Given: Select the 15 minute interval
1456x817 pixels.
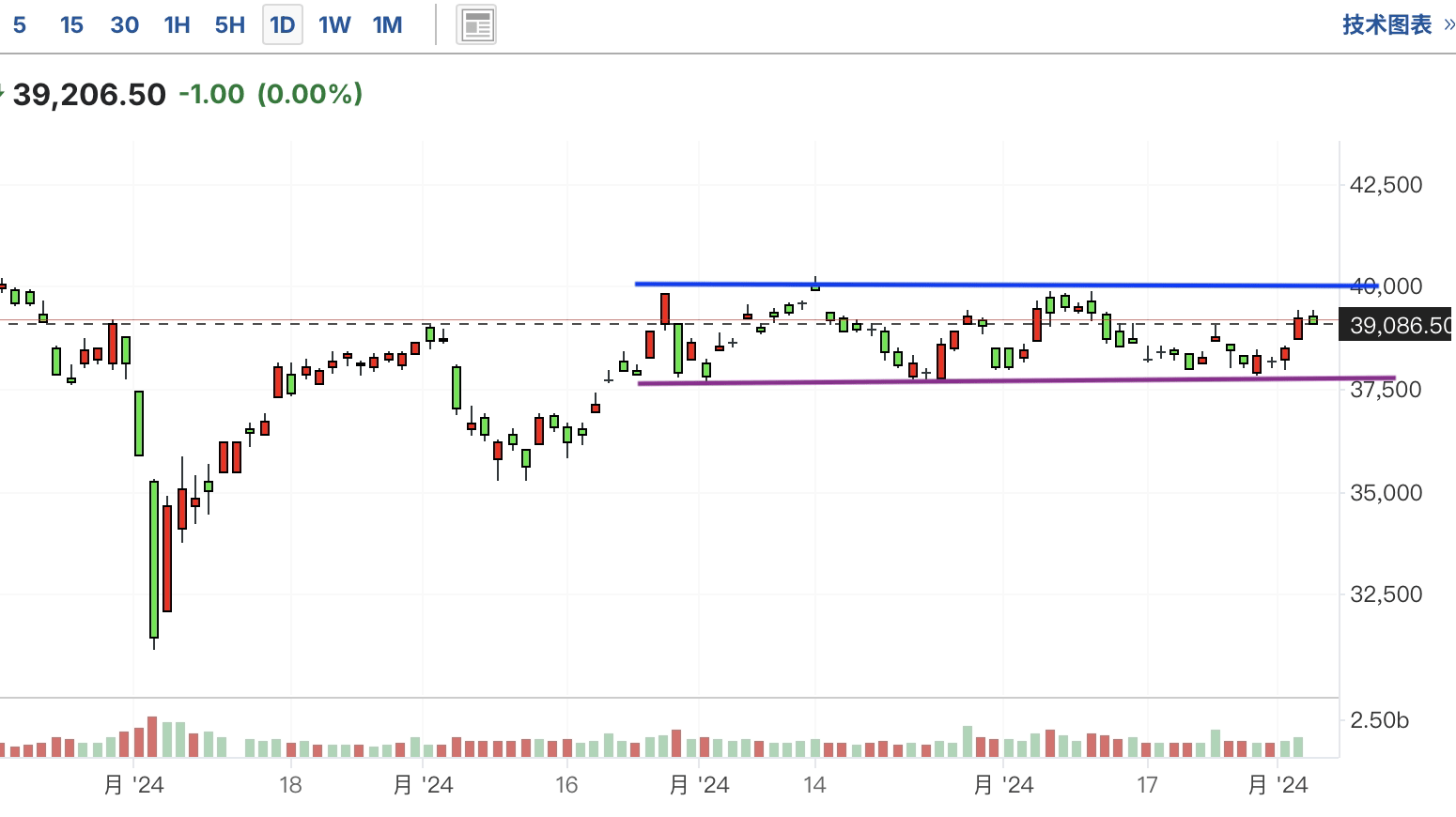Looking at the screenshot, I should coord(71,25).
